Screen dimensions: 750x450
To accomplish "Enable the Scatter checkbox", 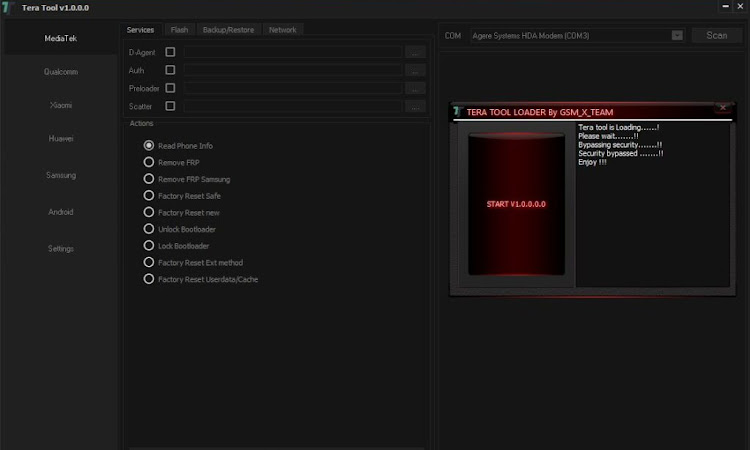I will (x=170, y=106).
